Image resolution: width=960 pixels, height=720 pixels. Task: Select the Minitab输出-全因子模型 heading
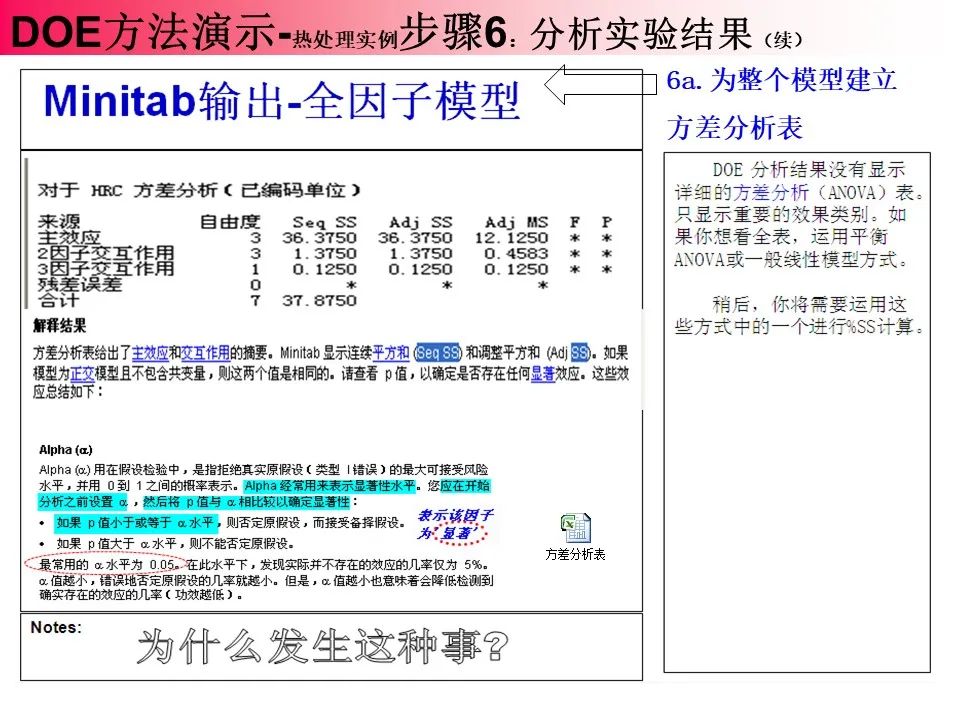[282, 101]
